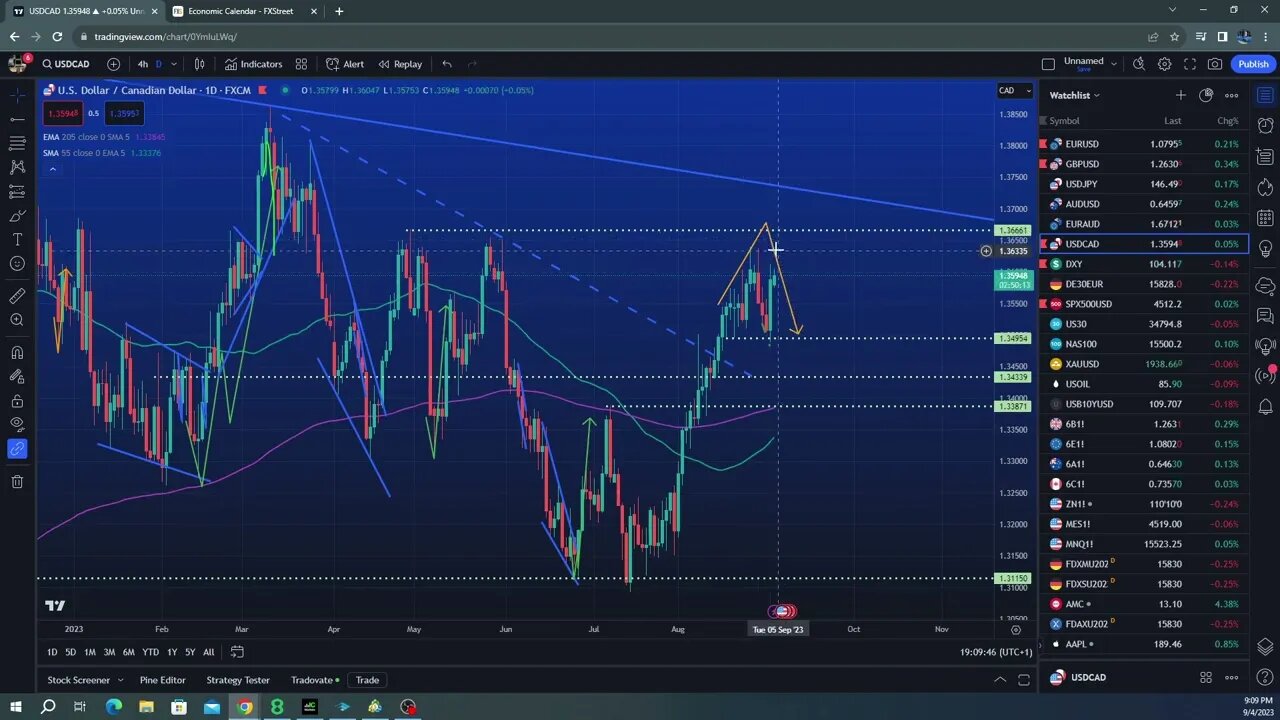Open the chats panel in right sidebar
Image resolution: width=1280 pixels, height=720 pixels.
pos(1265,315)
